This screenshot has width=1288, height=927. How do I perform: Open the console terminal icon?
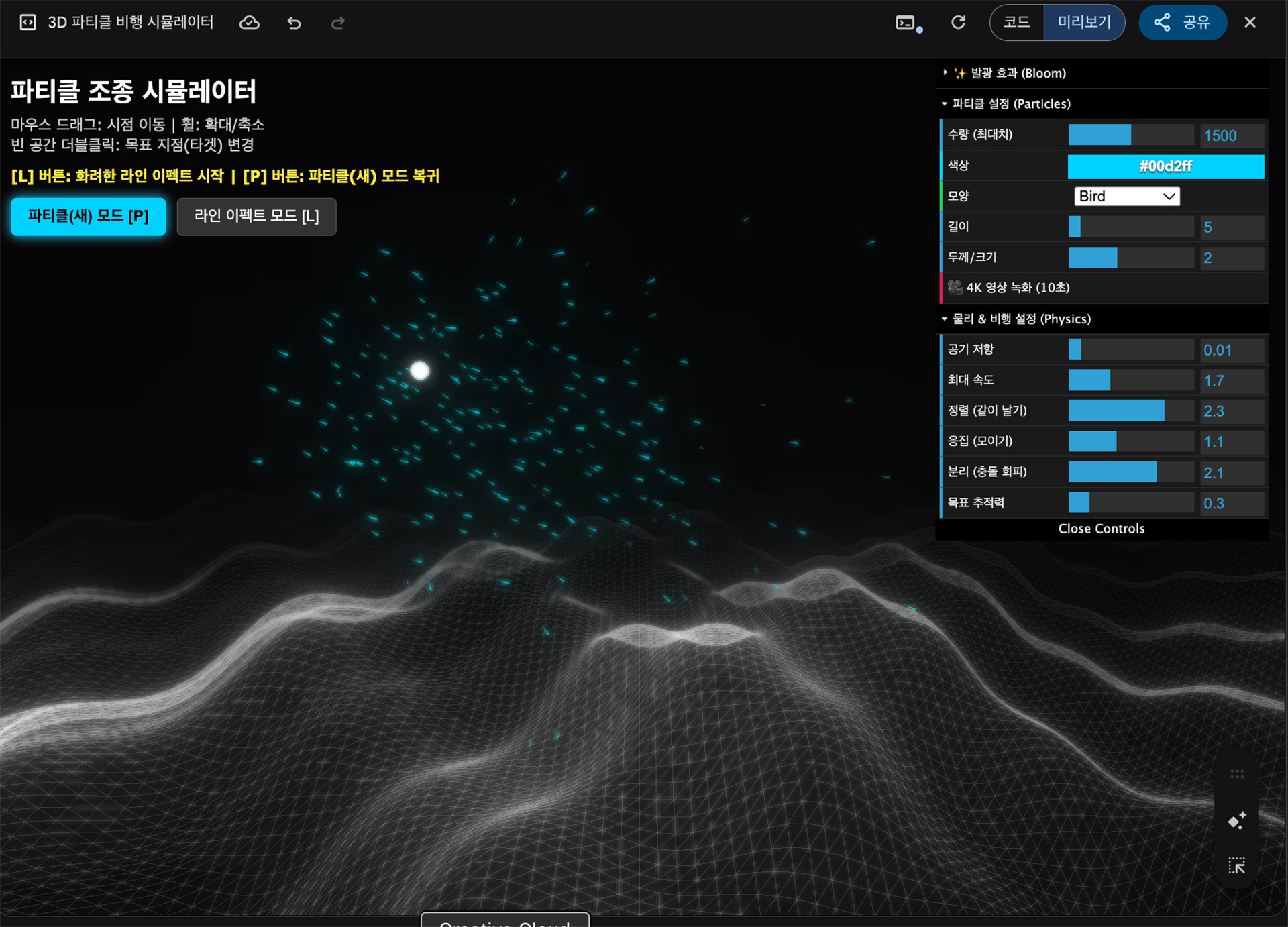tap(906, 23)
